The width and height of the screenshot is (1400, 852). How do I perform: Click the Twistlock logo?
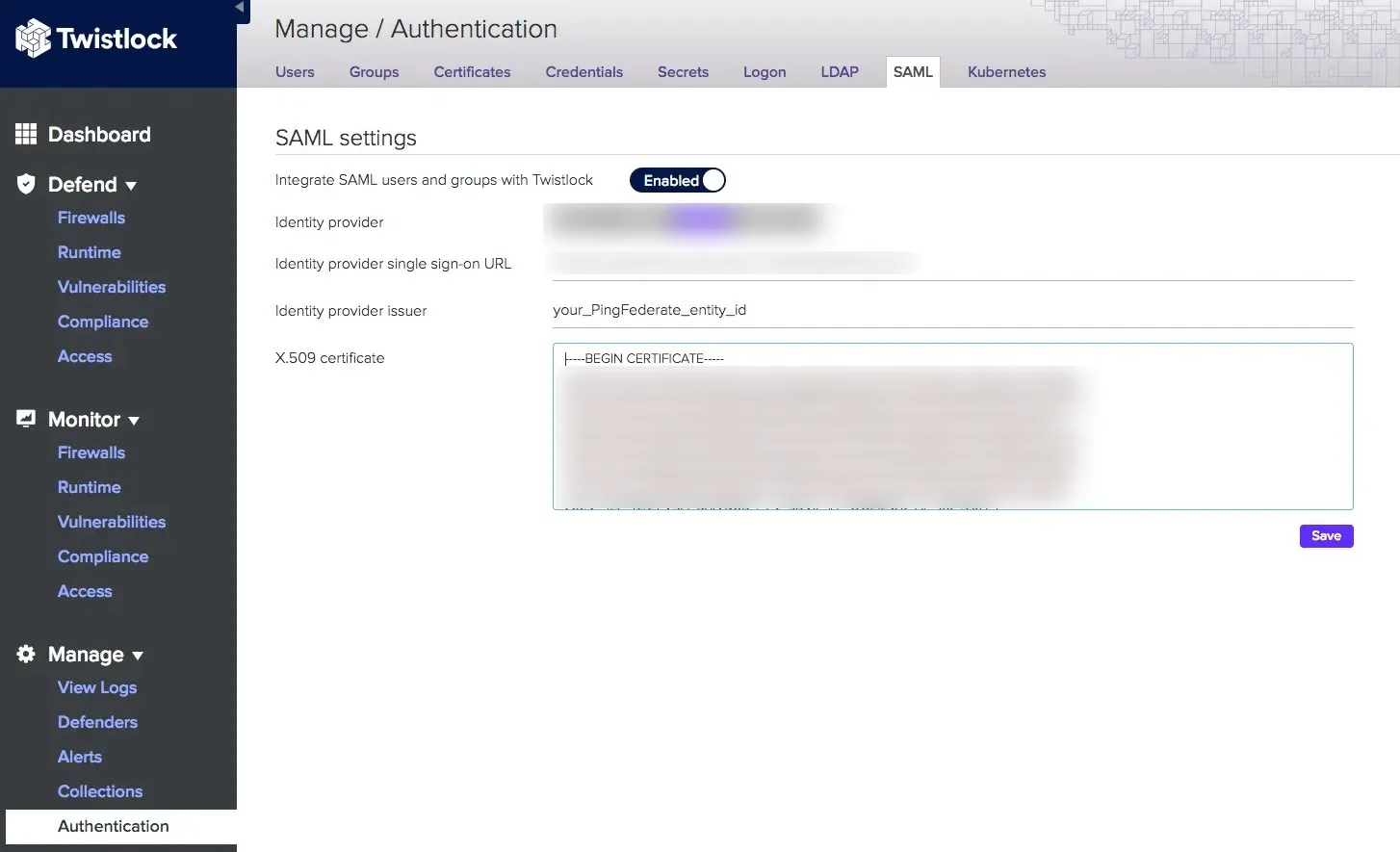point(94,39)
